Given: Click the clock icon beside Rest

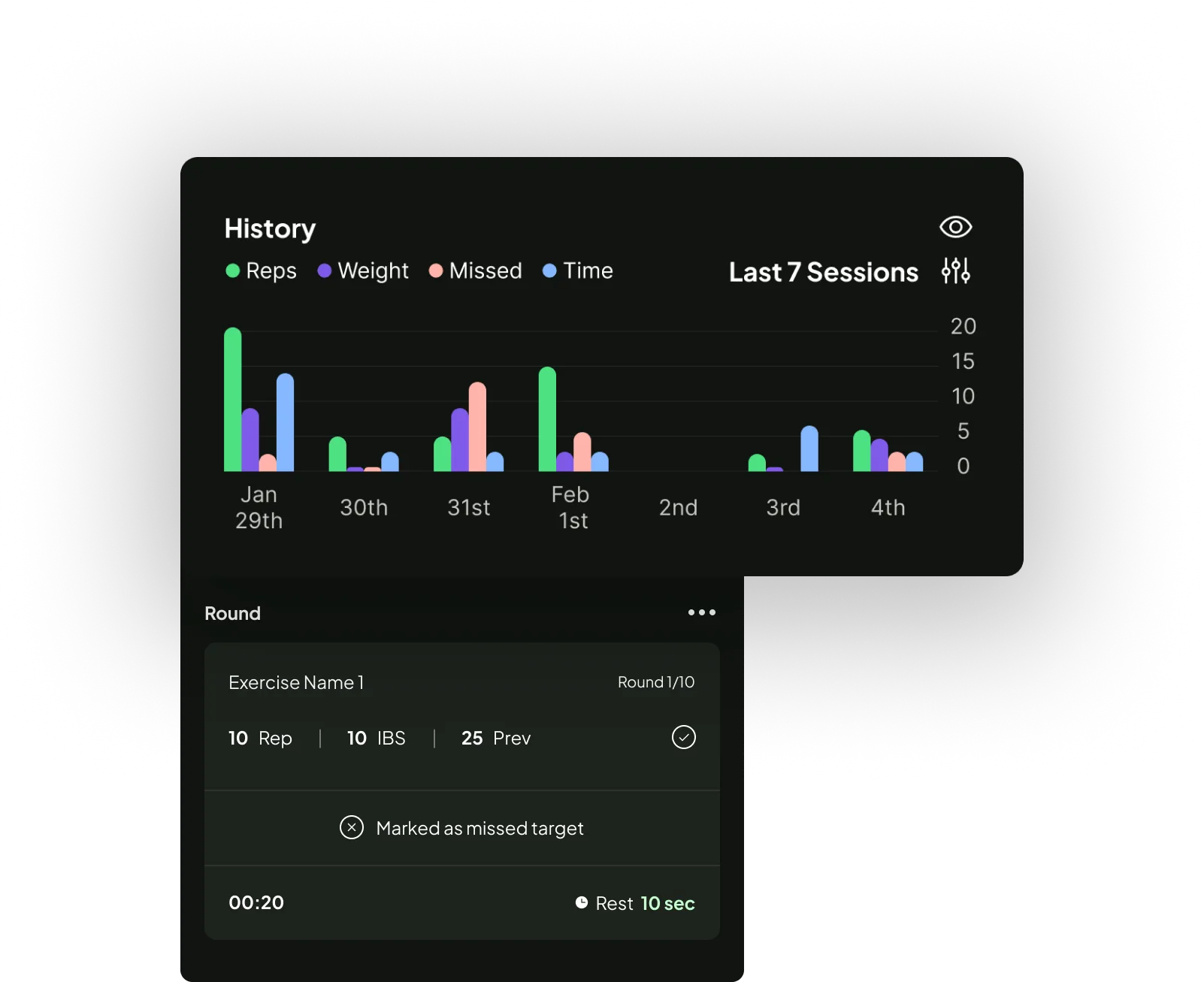Looking at the screenshot, I should pos(581,903).
